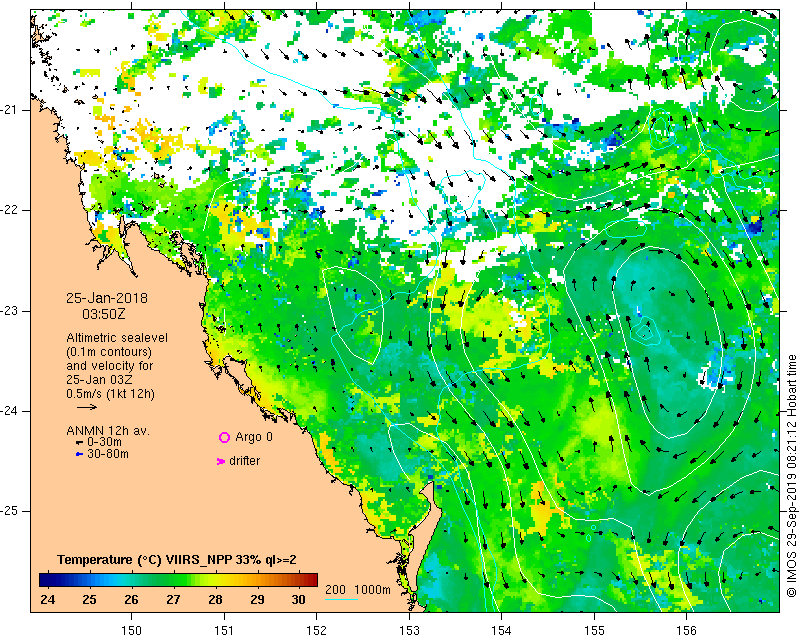Click the 'Argo 0' legend label
The width and height of the screenshot is (800, 640).
254,437
